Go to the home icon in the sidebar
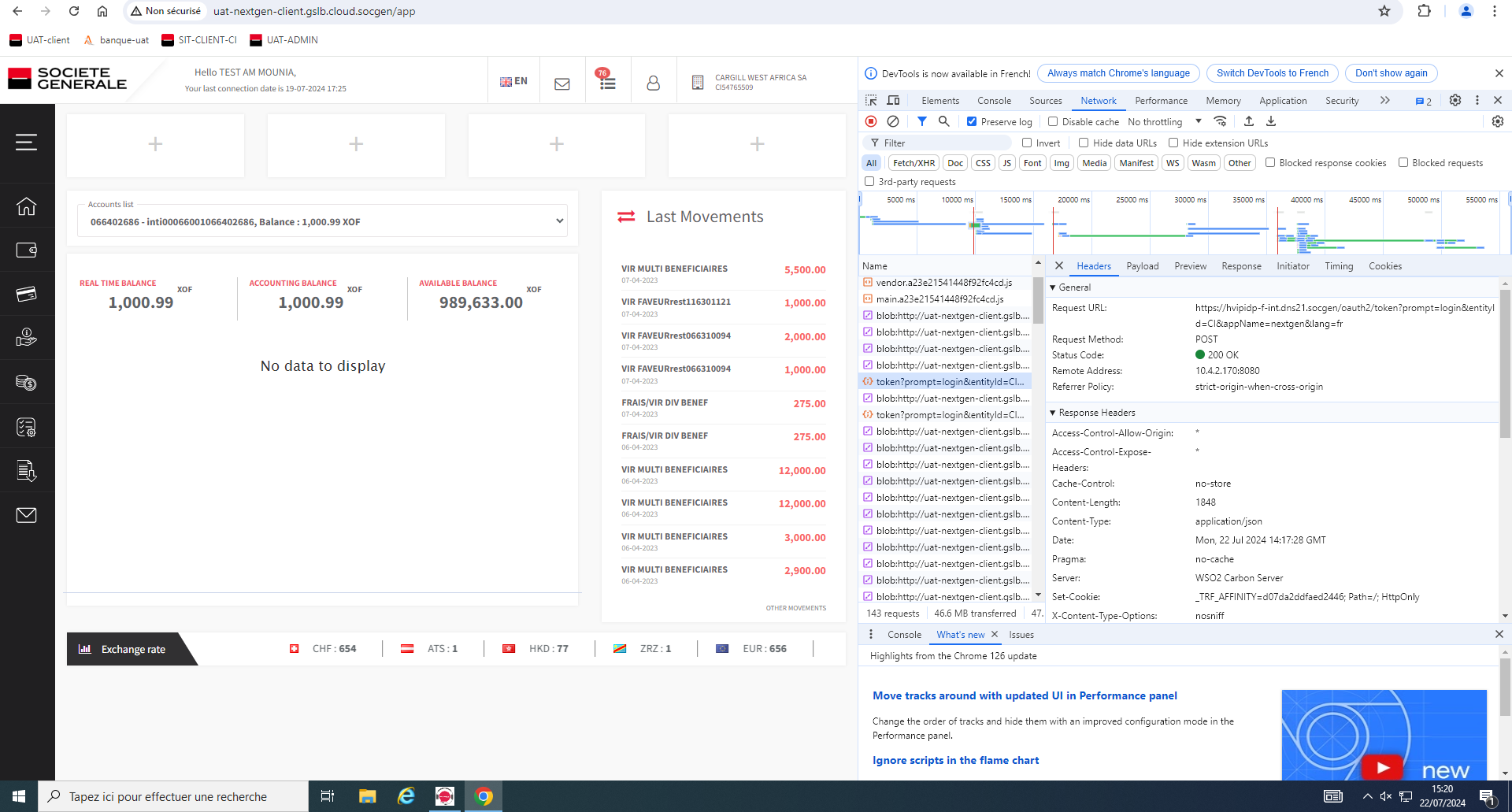 pyautogui.click(x=26, y=206)
